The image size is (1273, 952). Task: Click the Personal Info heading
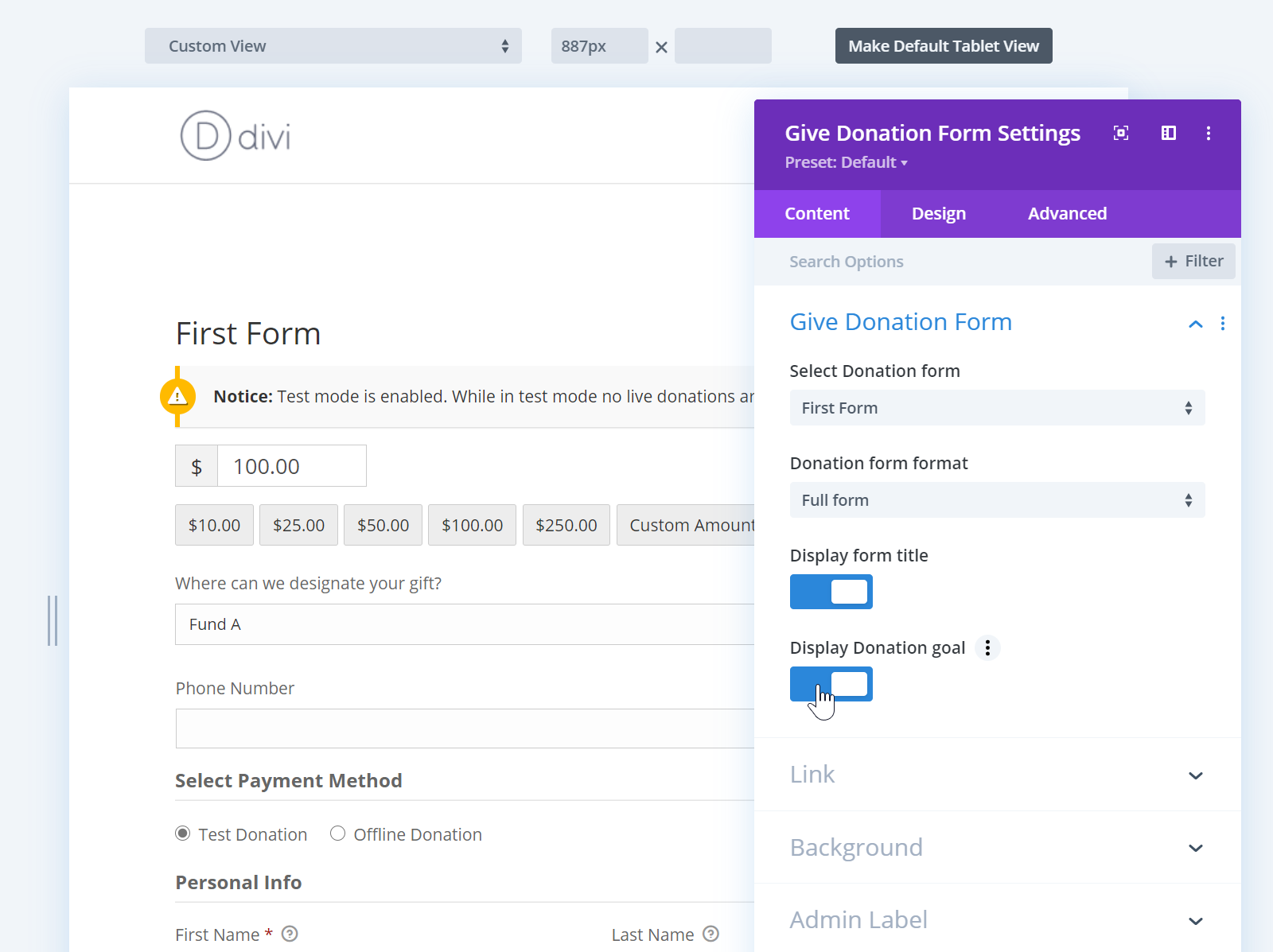click(x=239, y=882)
